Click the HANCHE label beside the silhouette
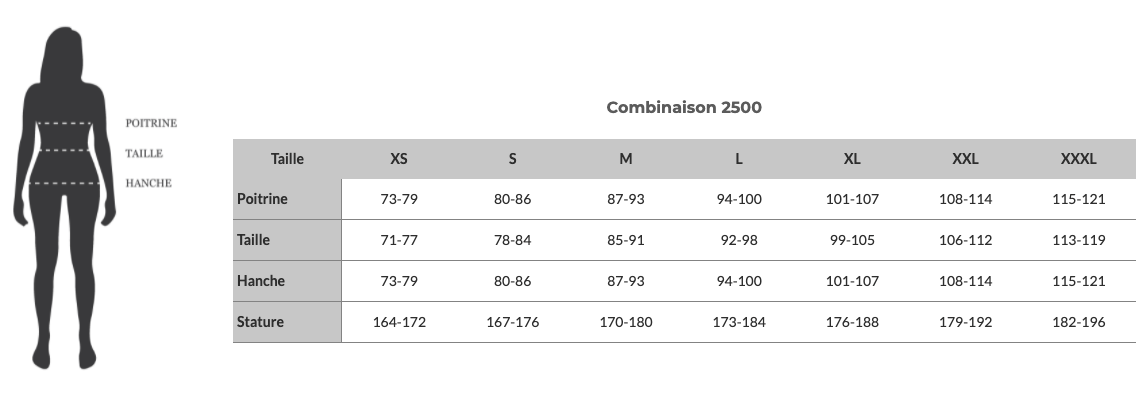This screenshot has height=395, width=1143. click(x=149, y=183)
